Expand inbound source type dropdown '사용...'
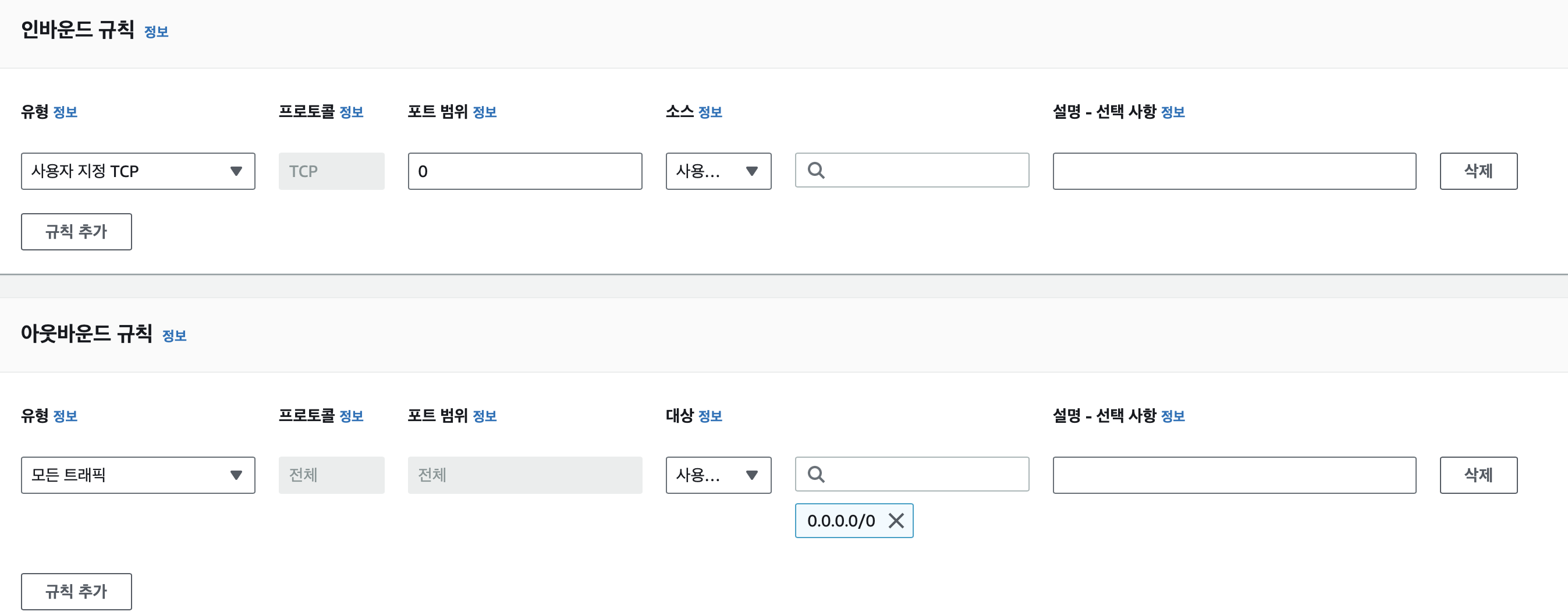The image size is (1568, 615). pos(718,171)
